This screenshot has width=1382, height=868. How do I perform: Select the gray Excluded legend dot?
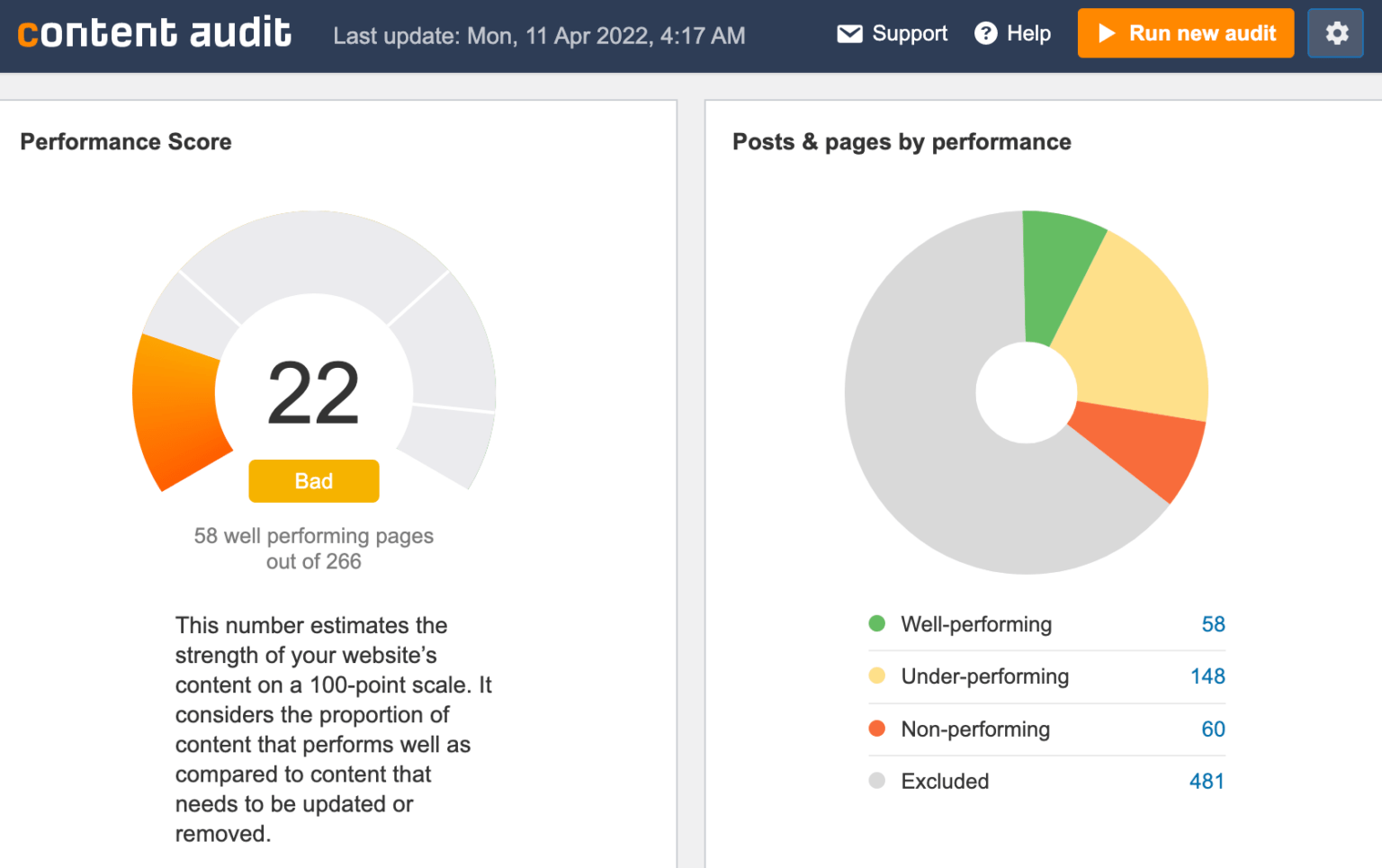[877, 781]
